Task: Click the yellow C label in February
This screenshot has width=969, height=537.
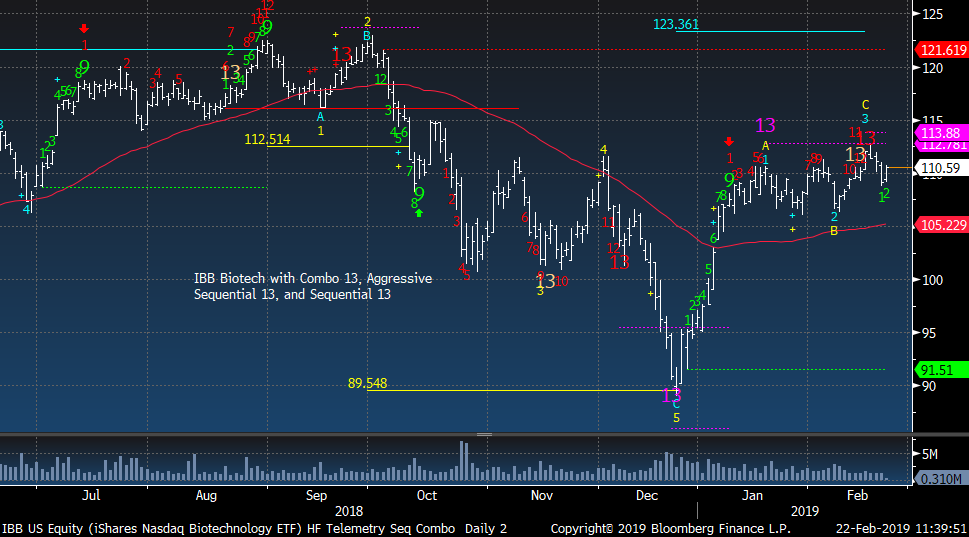Action: 865,105
